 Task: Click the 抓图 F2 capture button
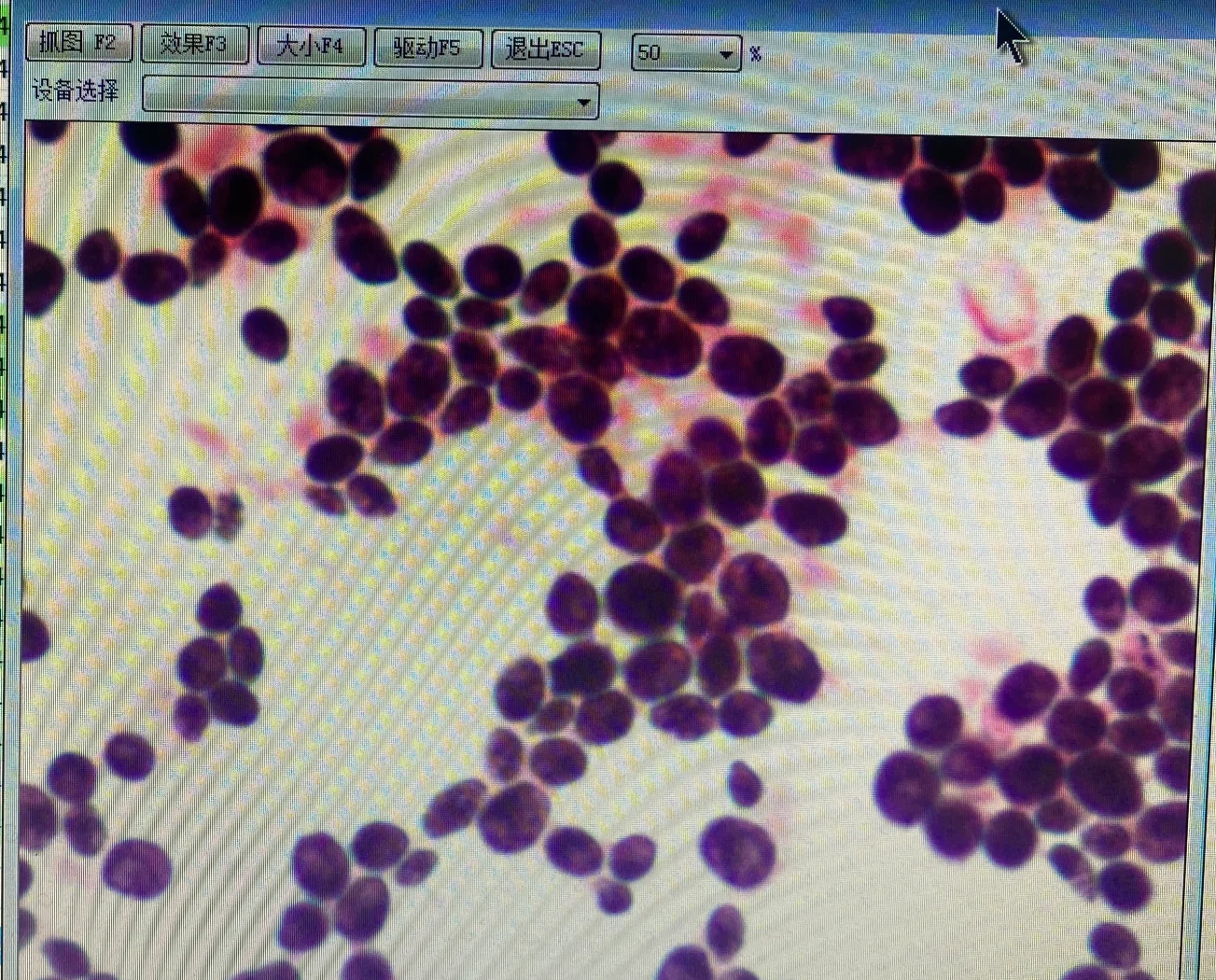pos(78,43)
